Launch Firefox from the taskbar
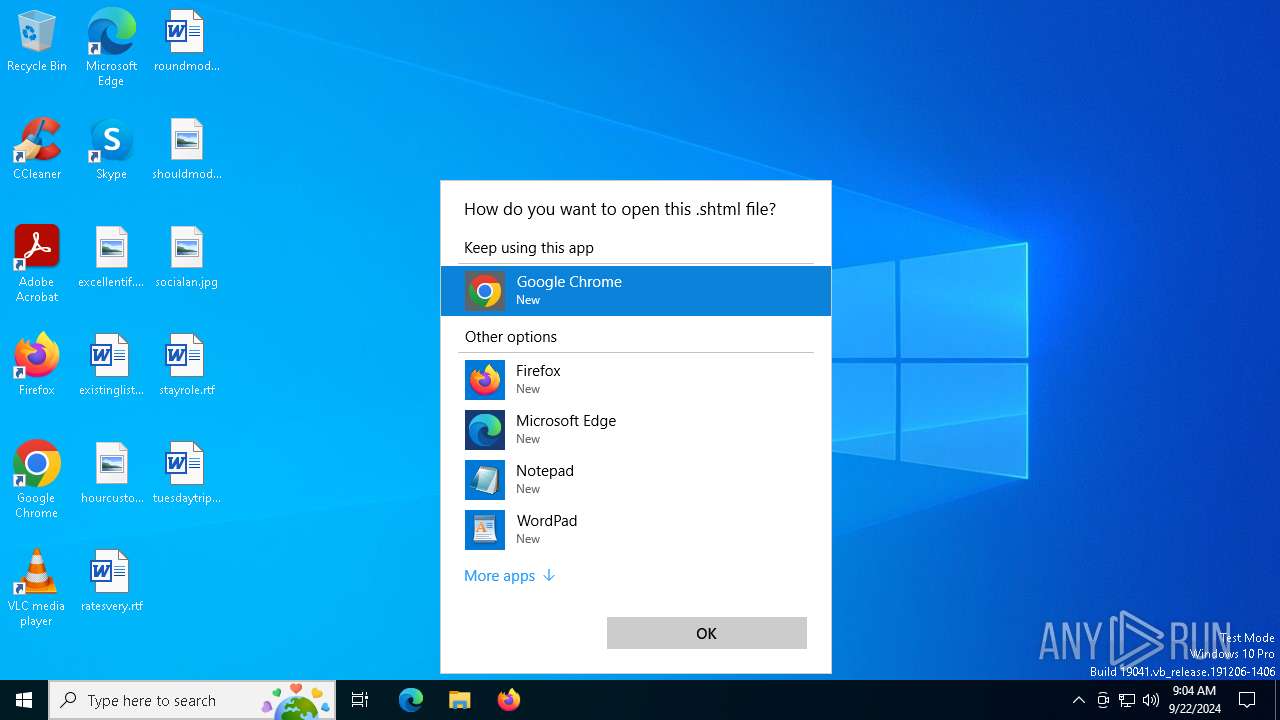Image resolution: width=1280 pixels, height=720 pixels. click(509, 700)
